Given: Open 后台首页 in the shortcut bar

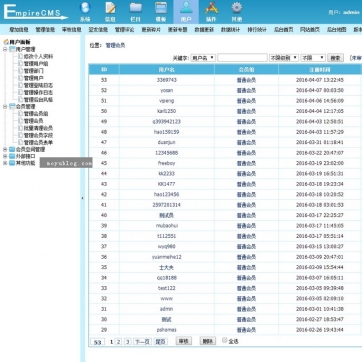Looking at the screenshot, I should click(x=283, y=30).
